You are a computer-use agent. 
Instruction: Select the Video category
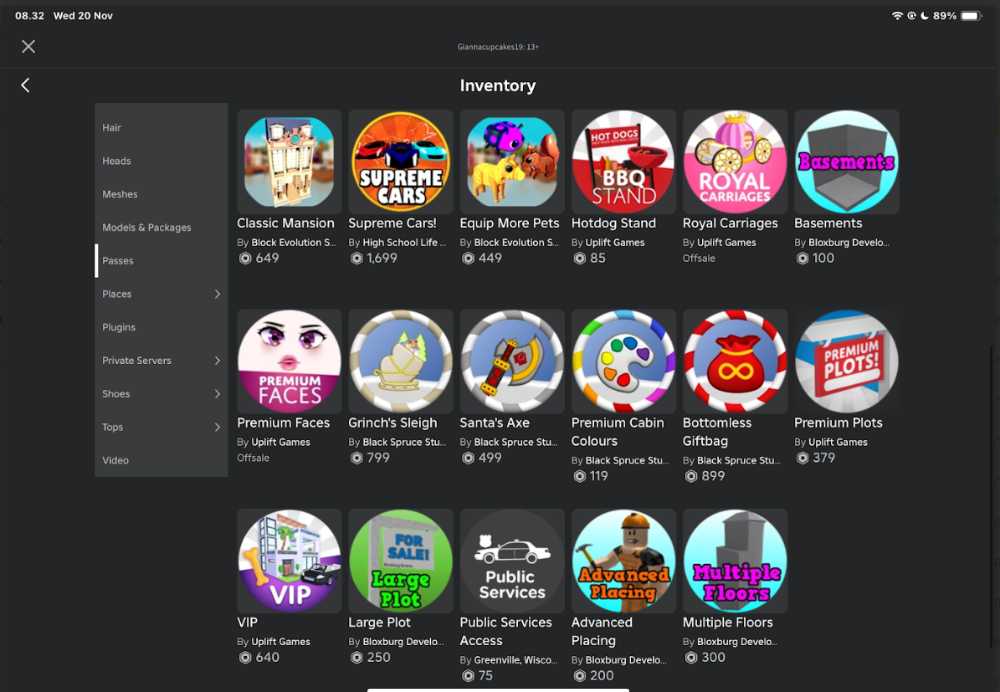coord(161,460)
